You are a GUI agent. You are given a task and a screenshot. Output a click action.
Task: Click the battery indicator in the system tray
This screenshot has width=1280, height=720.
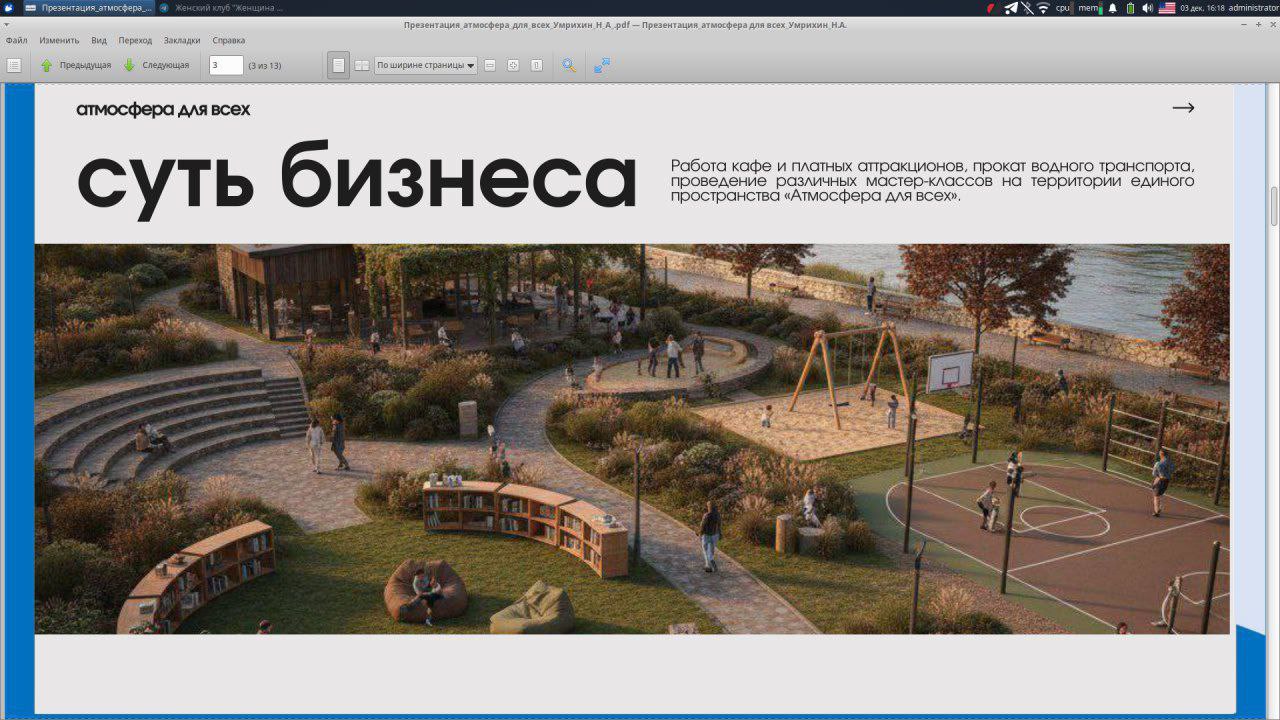[x=1128, y=7]
